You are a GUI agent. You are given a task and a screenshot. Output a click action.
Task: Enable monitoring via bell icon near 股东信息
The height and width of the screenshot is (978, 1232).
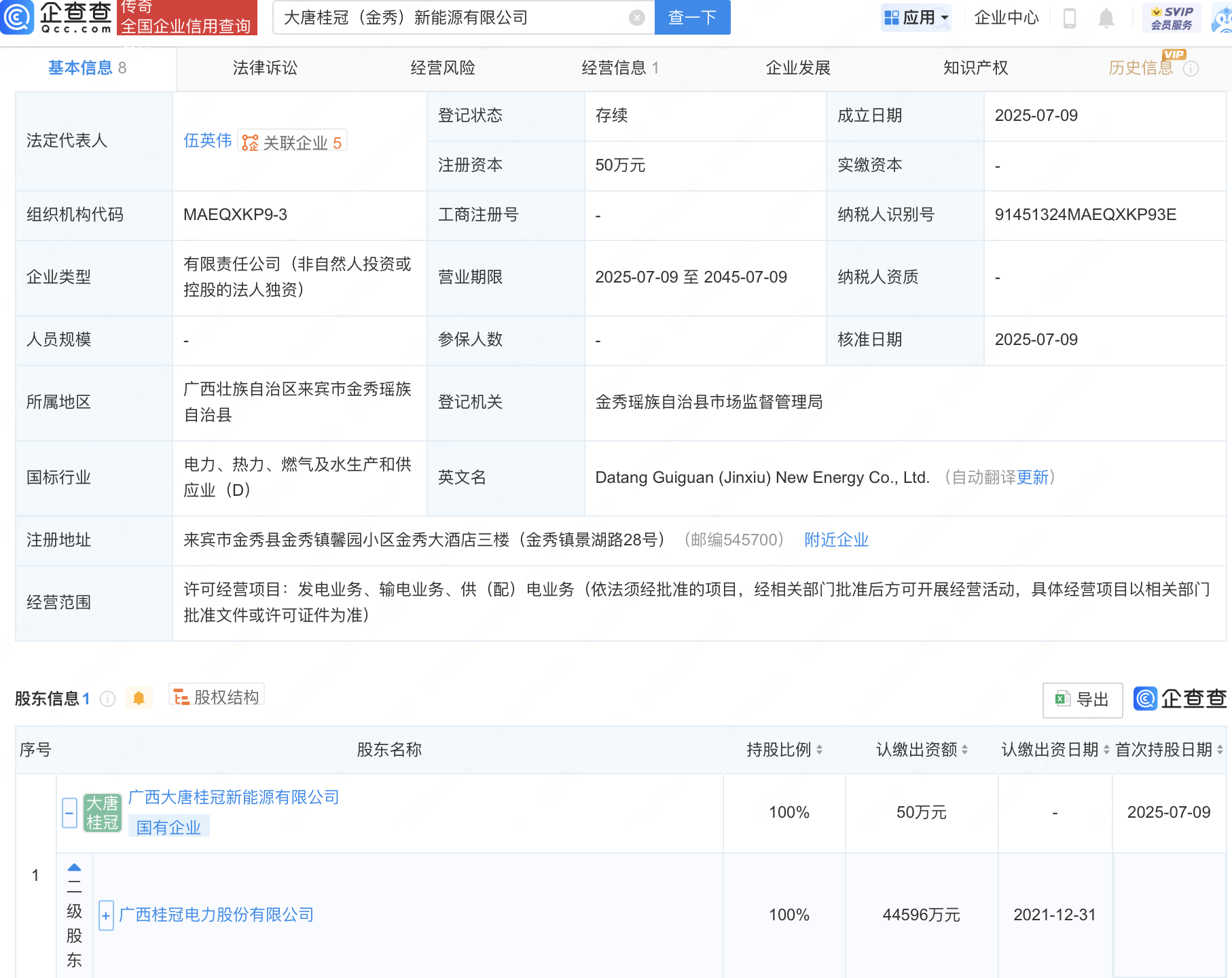(x=139, y=698)
